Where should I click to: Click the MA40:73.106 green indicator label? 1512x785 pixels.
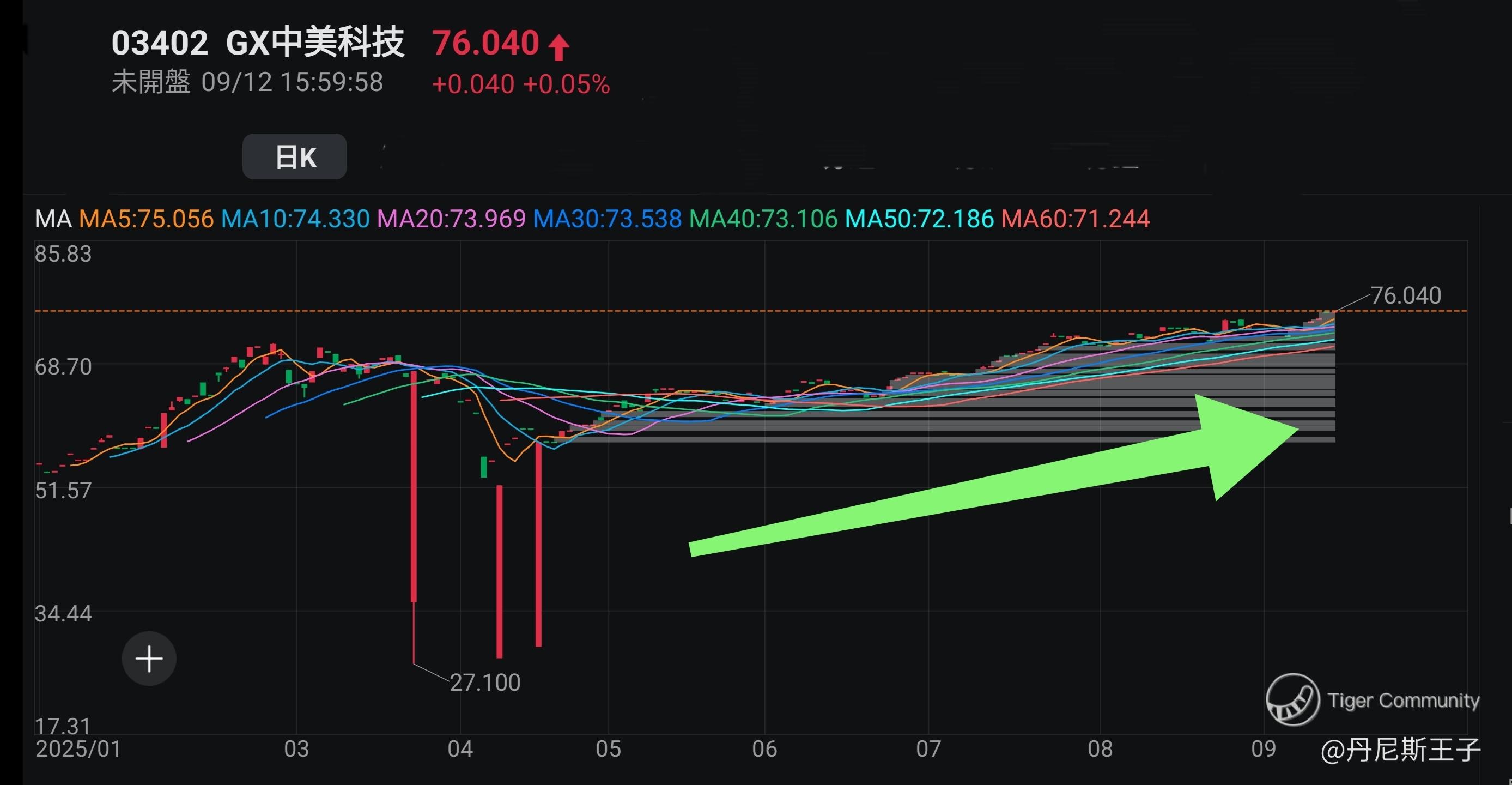click(x=763, y=219)
